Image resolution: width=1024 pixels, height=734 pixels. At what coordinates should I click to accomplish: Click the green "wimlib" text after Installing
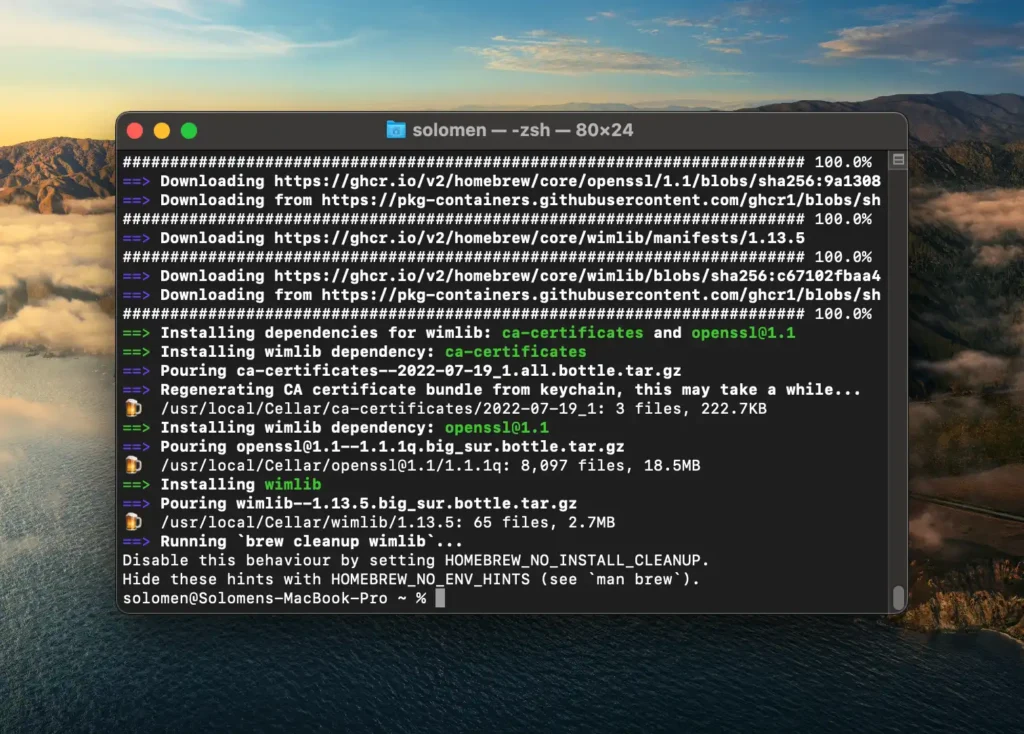293,485
